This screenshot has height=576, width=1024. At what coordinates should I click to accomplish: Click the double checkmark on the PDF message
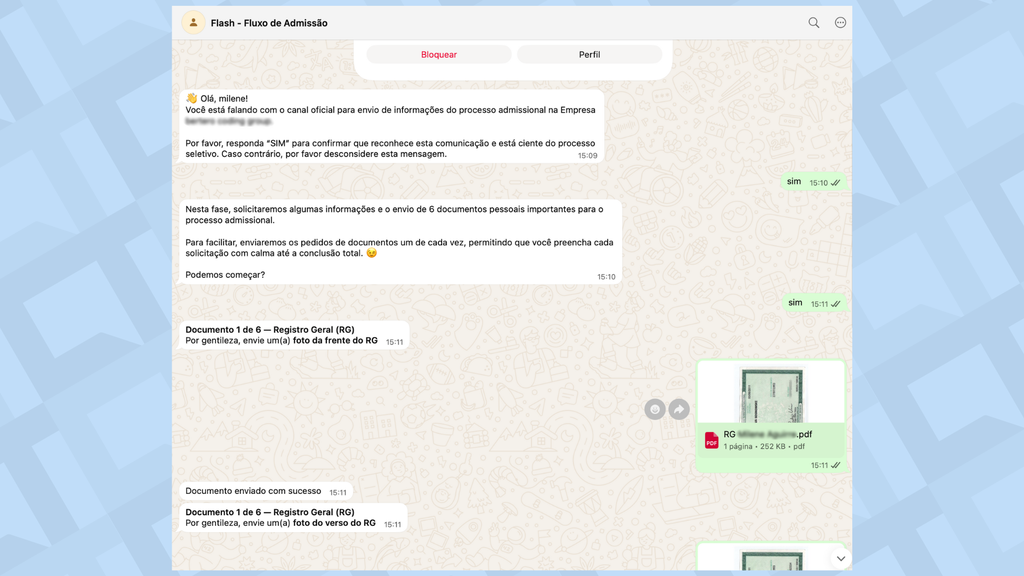tap(837, 464)
